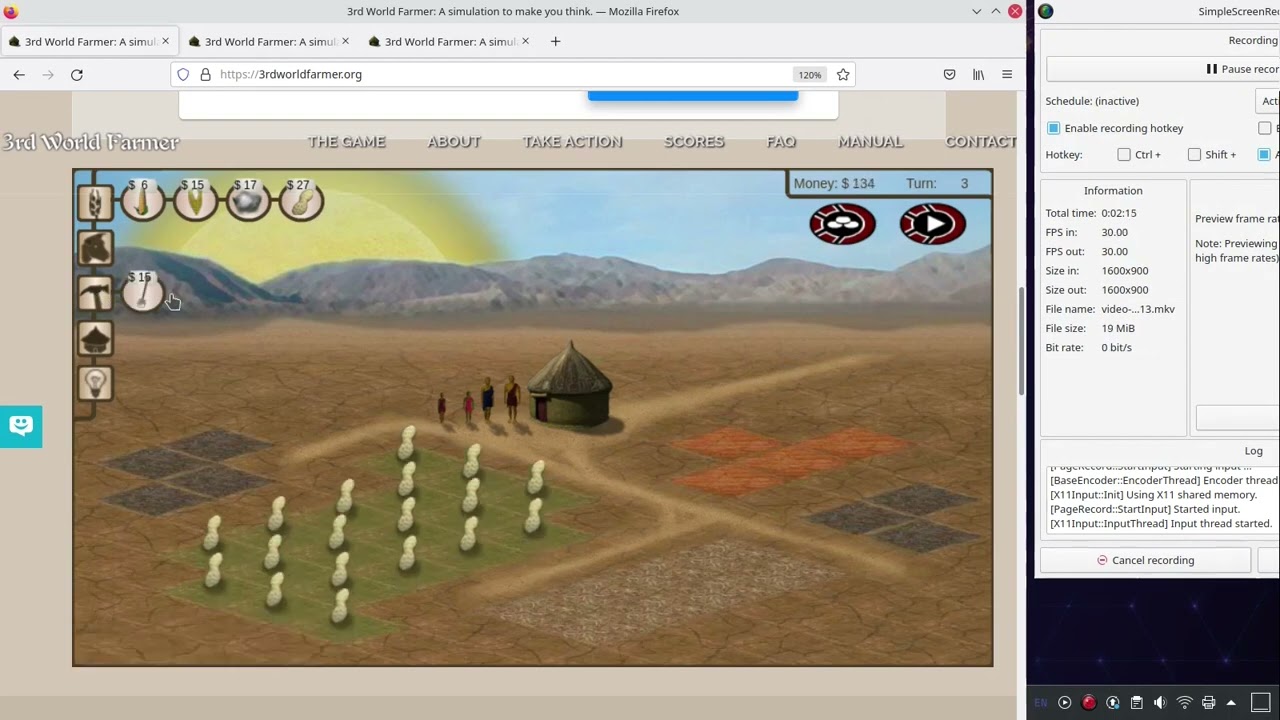
Task: Open the teal chat widget icon
Action: click(x=21, y=426)
